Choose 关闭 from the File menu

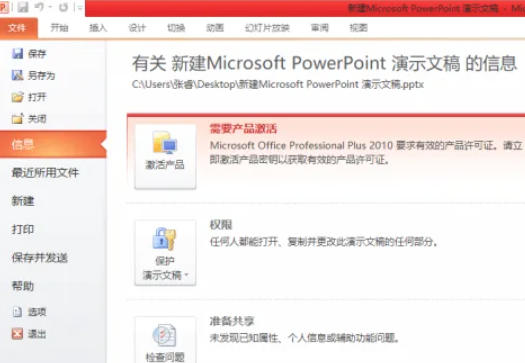[x=37, y=119]
